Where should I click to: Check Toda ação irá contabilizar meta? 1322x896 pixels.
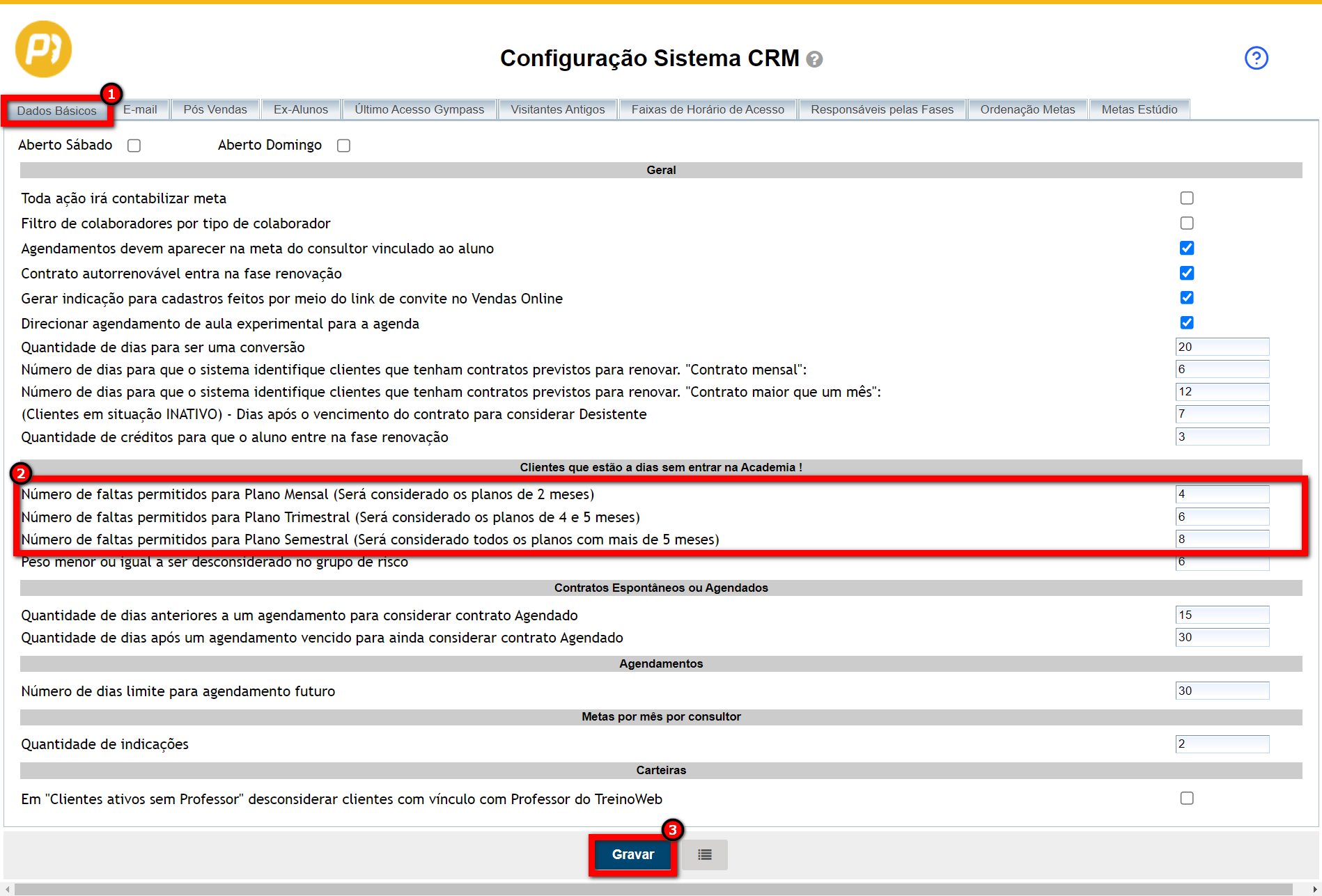[1187, 198]
